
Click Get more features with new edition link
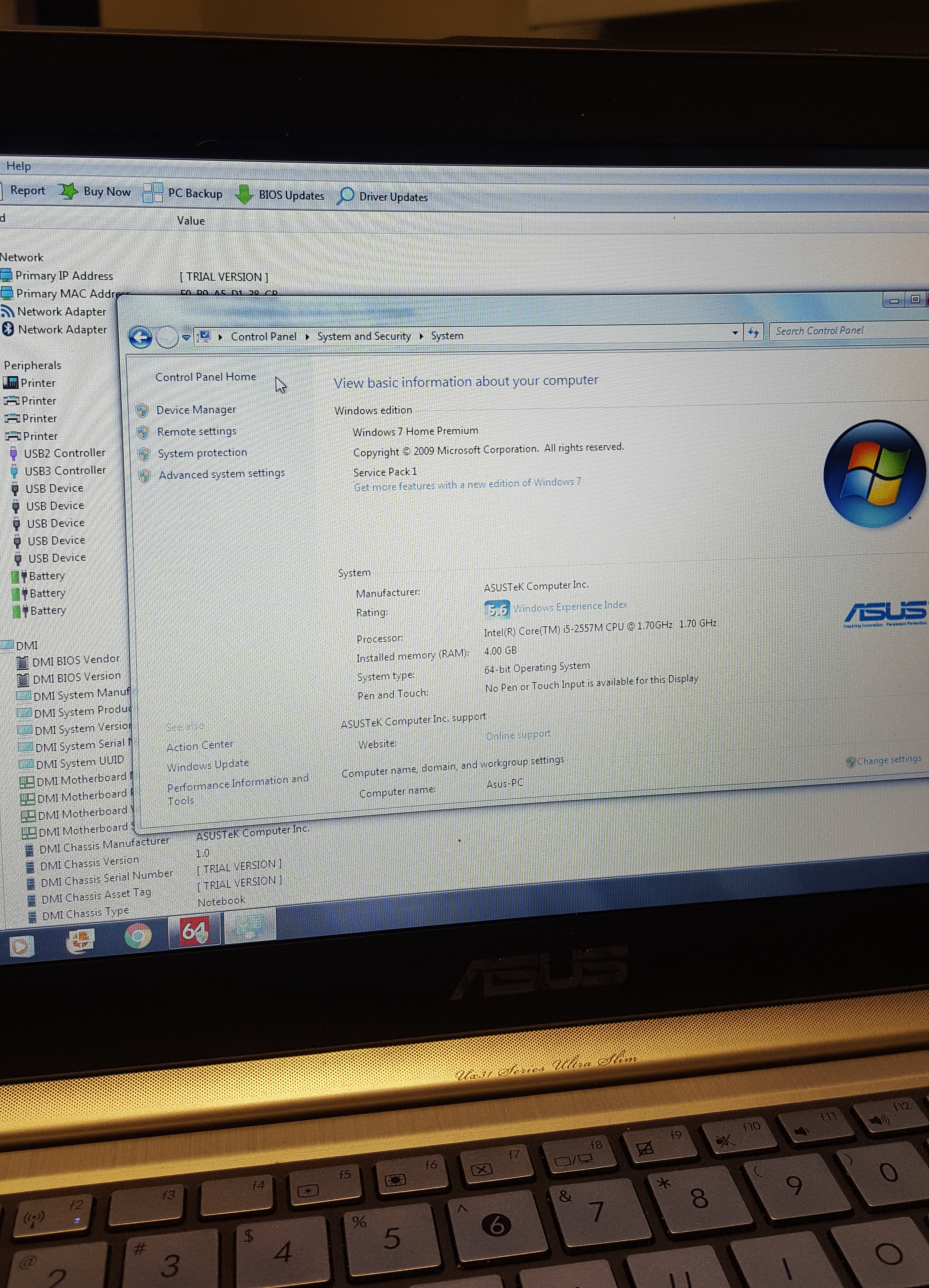pyautogui.click(x=467, y=484)
